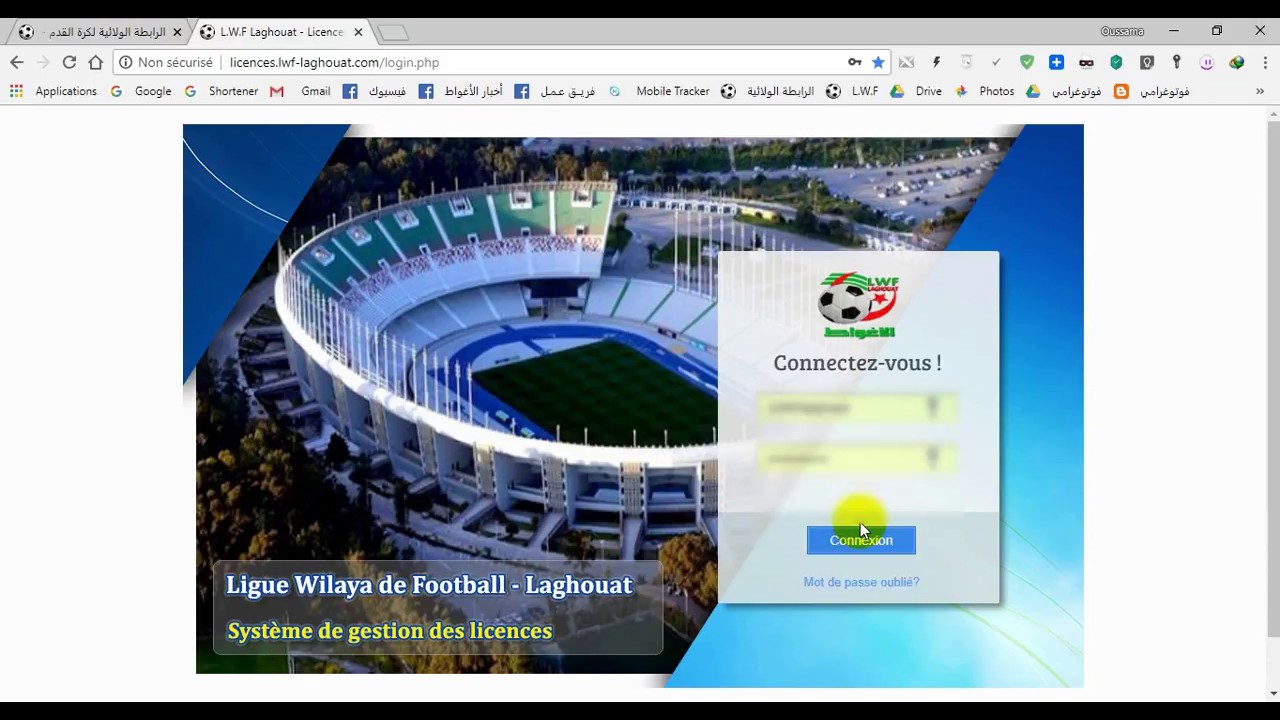Viewport: 1280px width, 720px height.
Task: Open the Applications bookmark shortcut
Action: pyautogui.click(x=53, y=91)
